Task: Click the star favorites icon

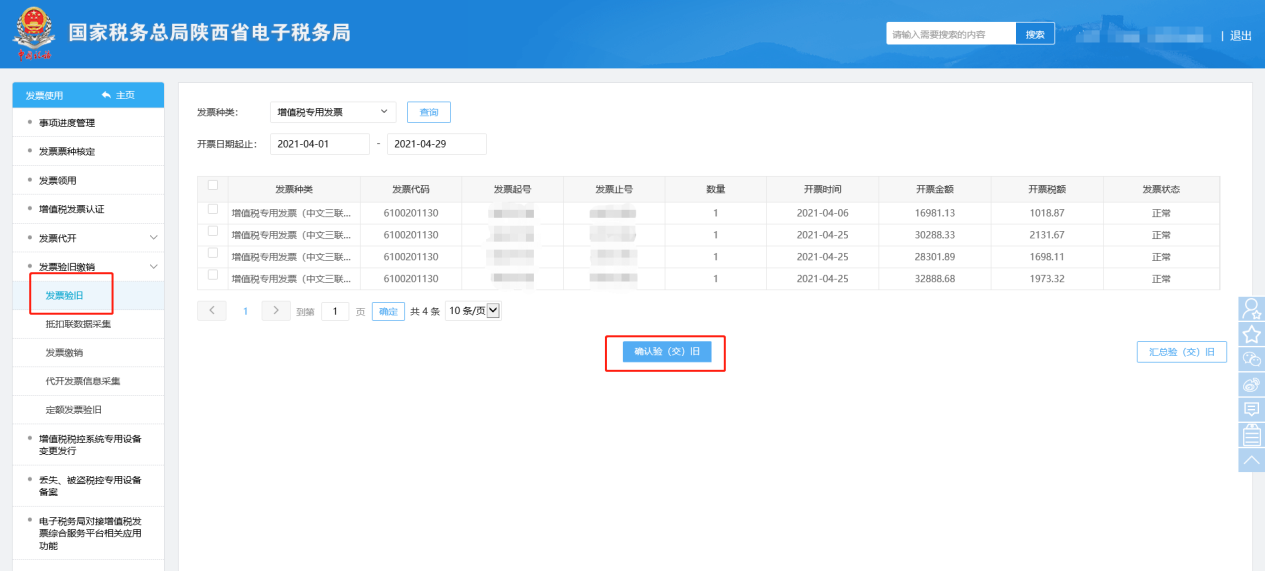Action: [1251, 334]
